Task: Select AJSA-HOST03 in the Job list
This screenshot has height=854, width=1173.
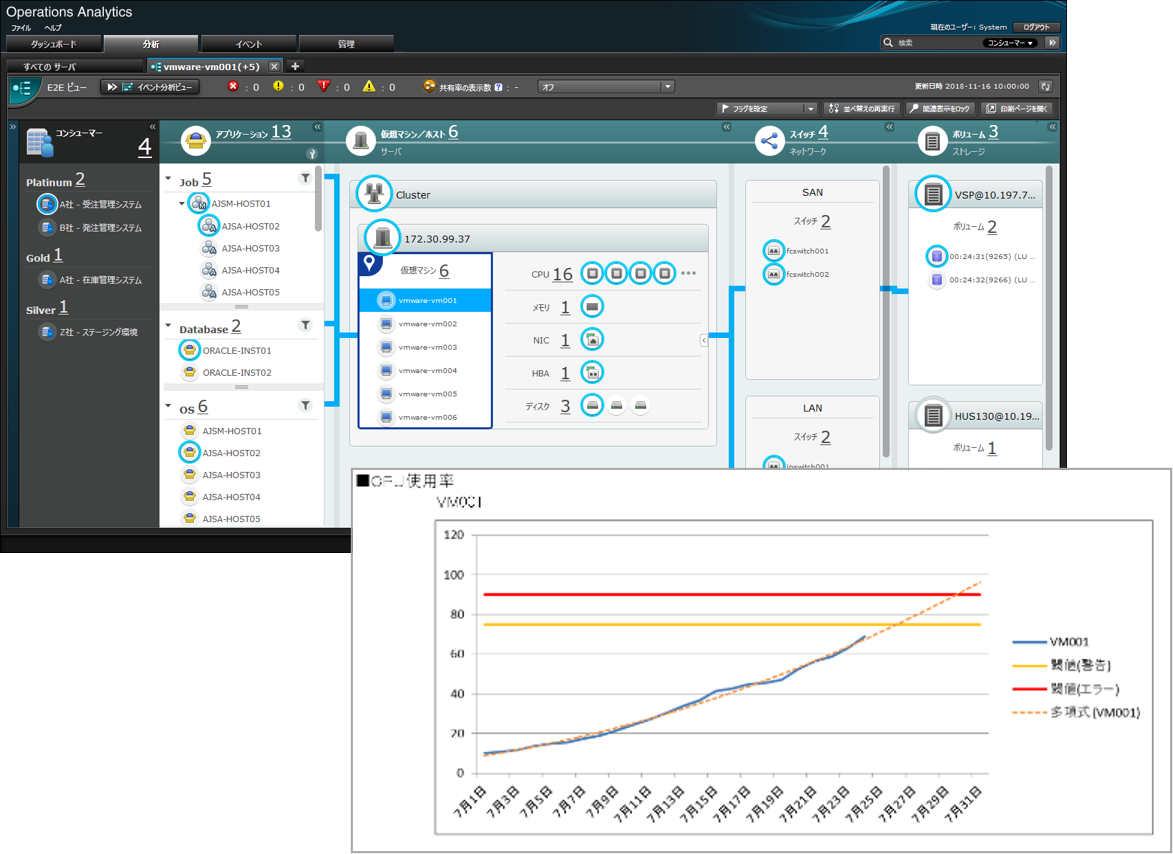Action: point(241,248)
